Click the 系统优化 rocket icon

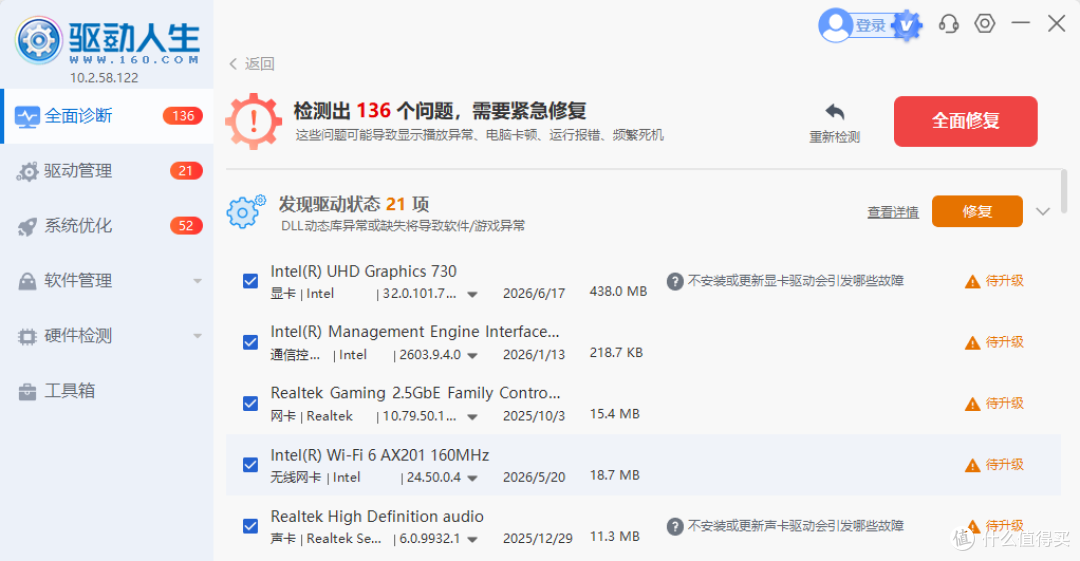(27, 227)
